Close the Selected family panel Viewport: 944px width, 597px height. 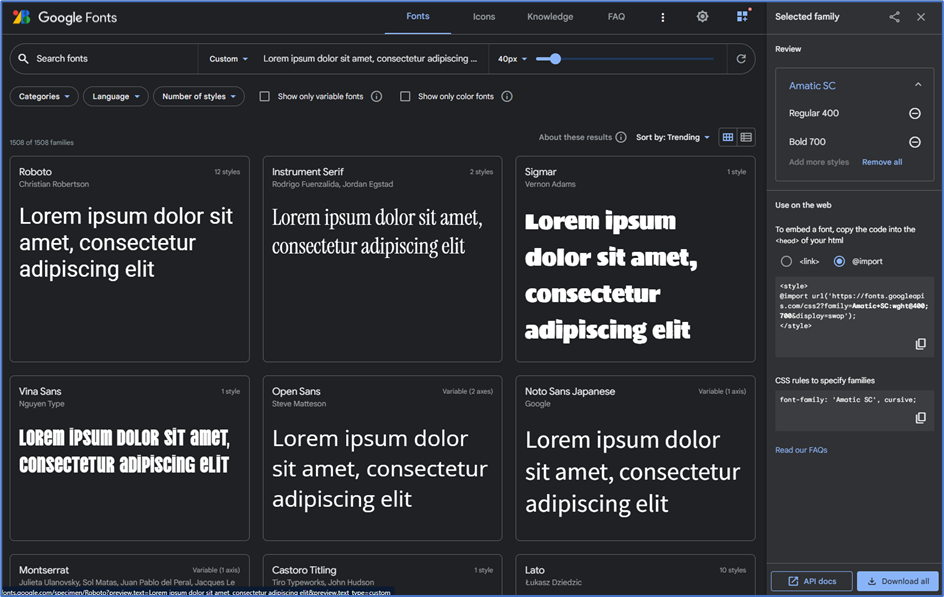921,17
